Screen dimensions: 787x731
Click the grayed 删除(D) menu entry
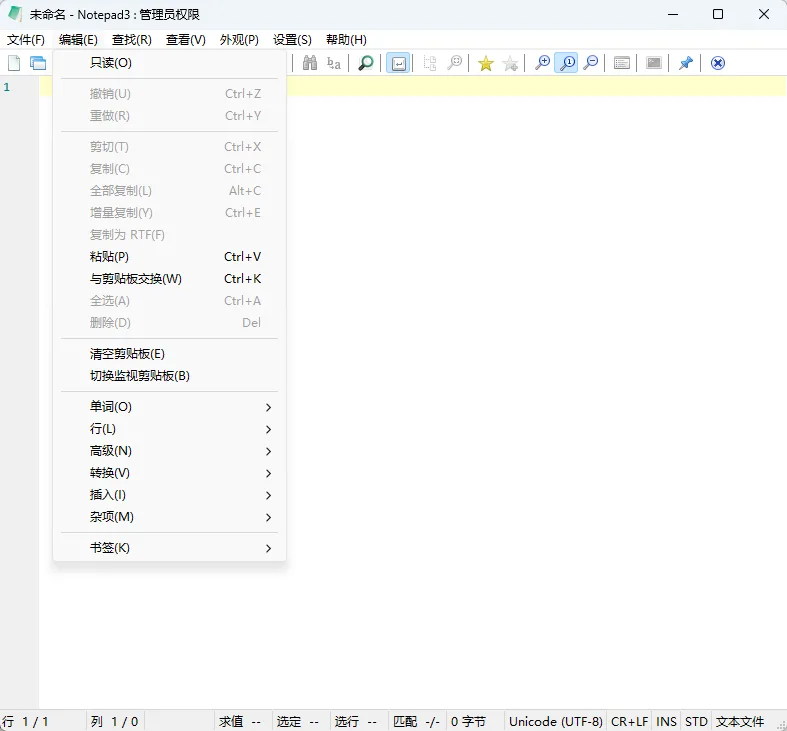coord(170,323)
